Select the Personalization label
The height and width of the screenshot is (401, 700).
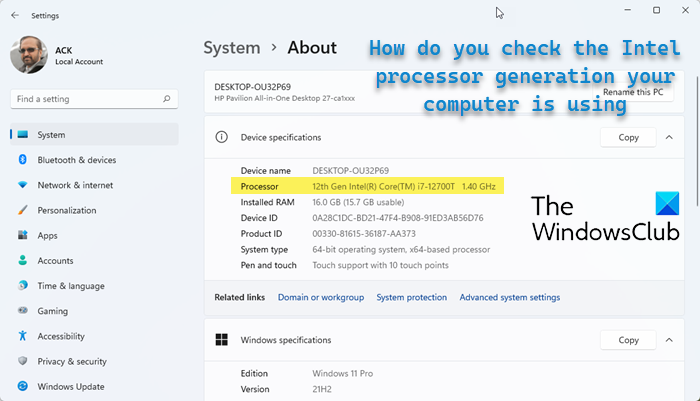(67, 210)
